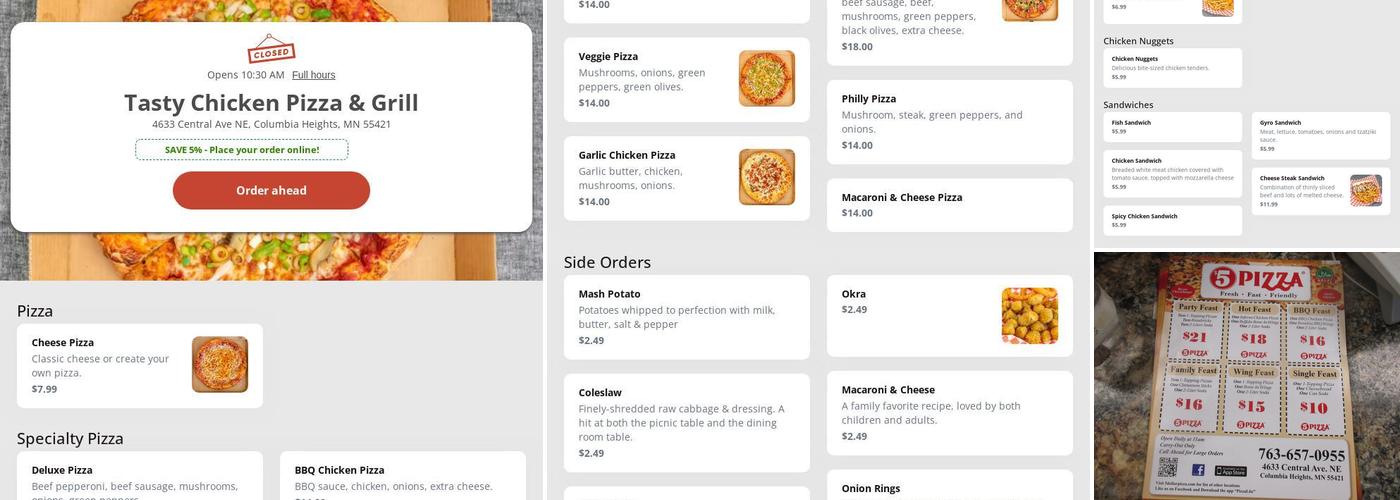Select the Gyro Sandwich menu card

[x=1320, y=135]
